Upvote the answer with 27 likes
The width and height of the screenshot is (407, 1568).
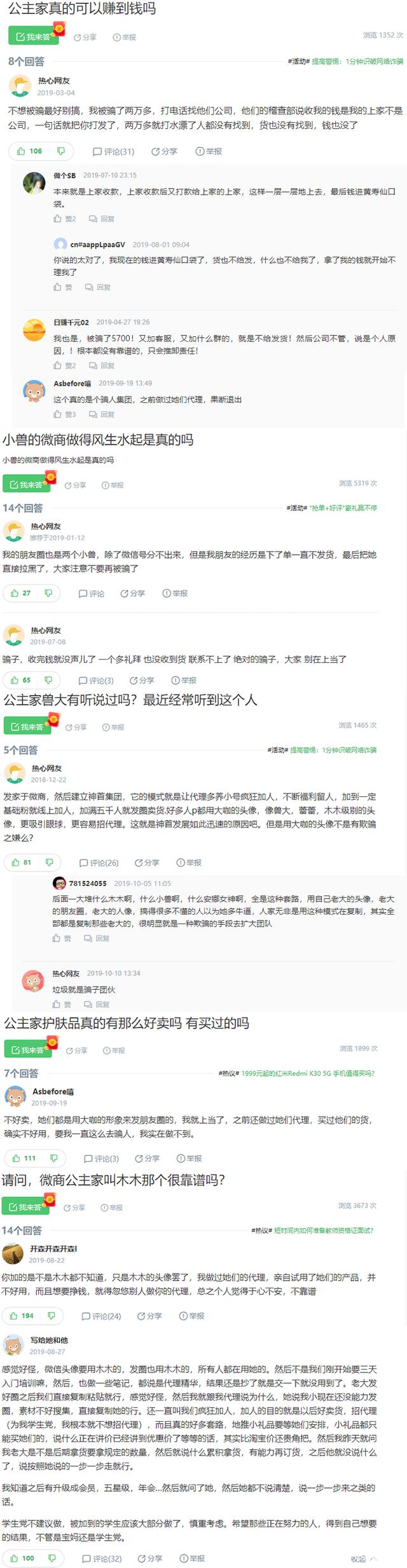(x=21, y=593)
